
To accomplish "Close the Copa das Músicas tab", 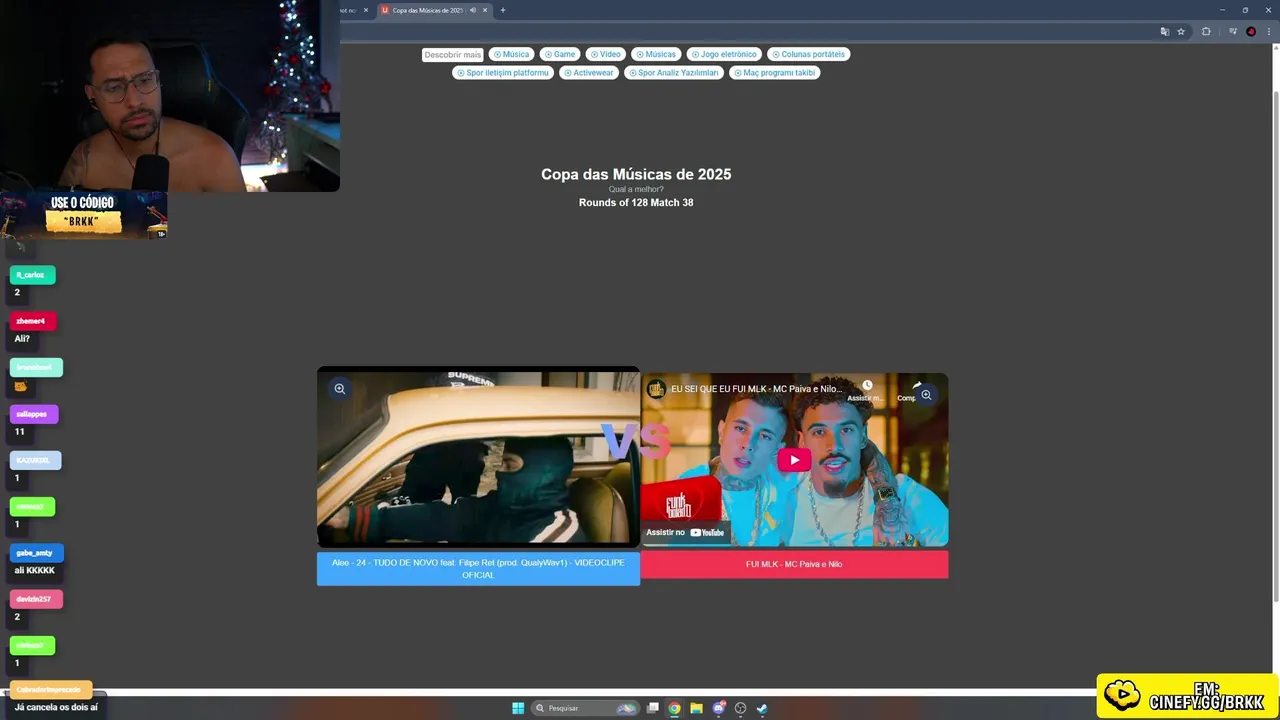I will [x=485, y=10].
